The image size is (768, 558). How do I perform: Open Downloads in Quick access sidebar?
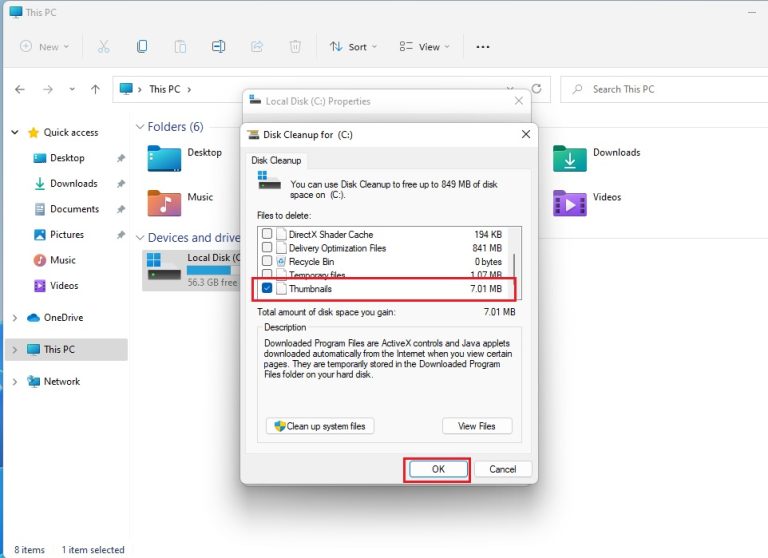(x=73, y=183)
